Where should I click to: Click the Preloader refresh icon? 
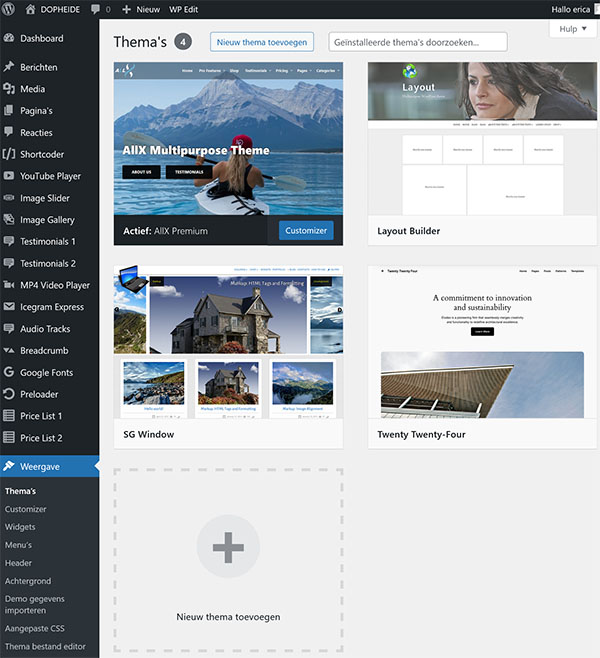(9, 394)
